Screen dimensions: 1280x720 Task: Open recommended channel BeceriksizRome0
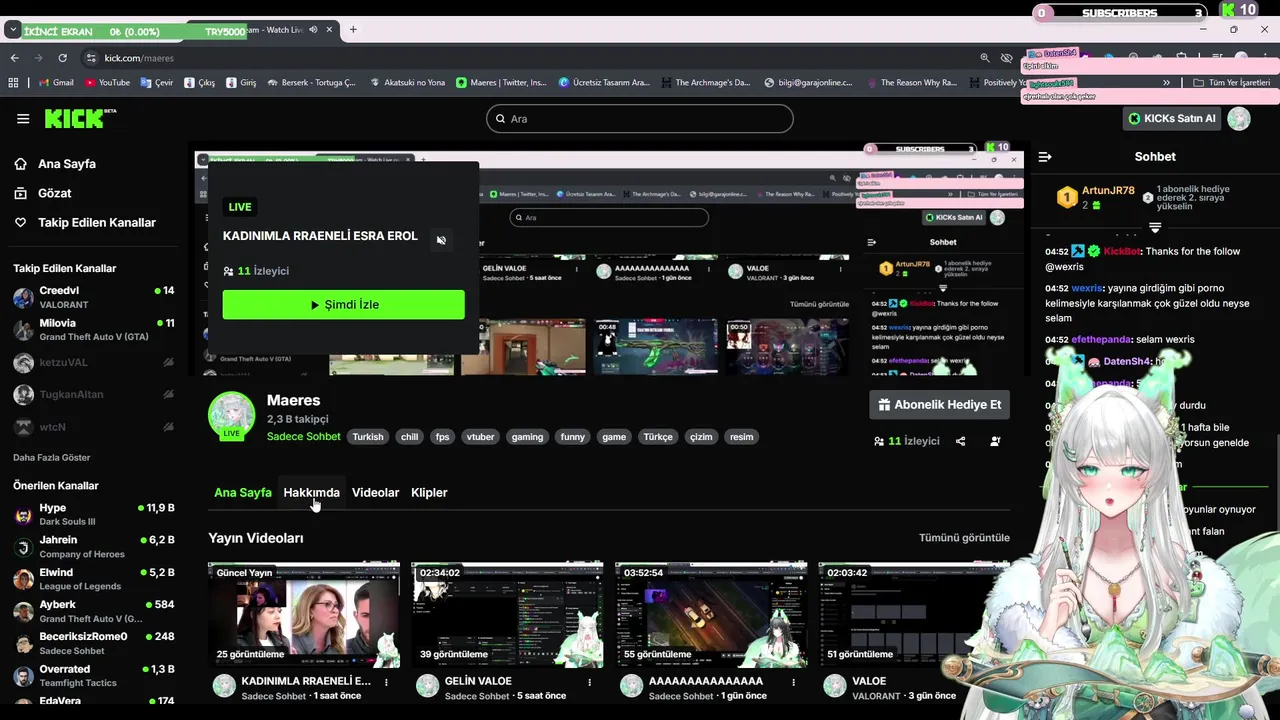[93, 643]
